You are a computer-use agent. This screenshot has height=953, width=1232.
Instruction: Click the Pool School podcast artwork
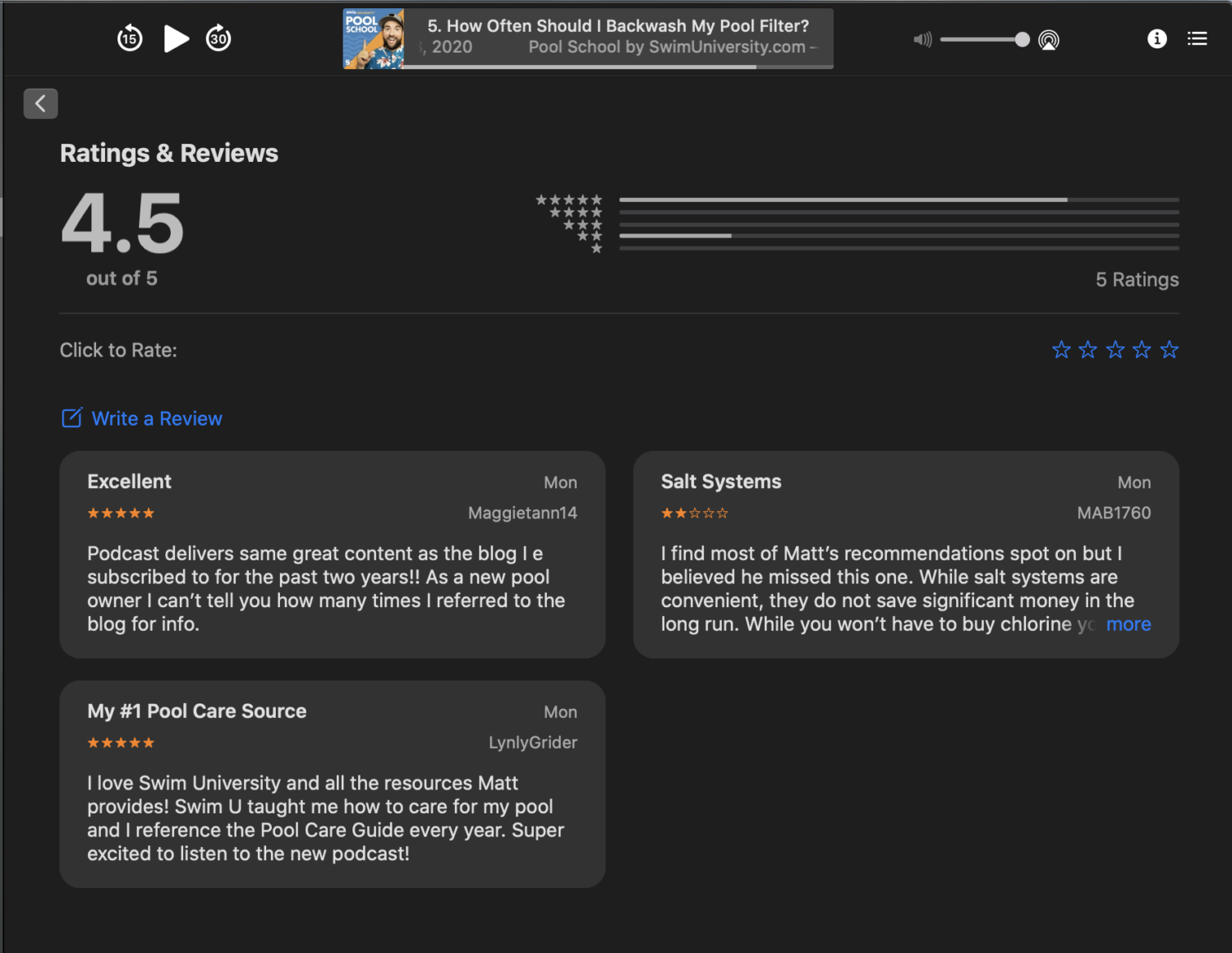coord(374,39)
